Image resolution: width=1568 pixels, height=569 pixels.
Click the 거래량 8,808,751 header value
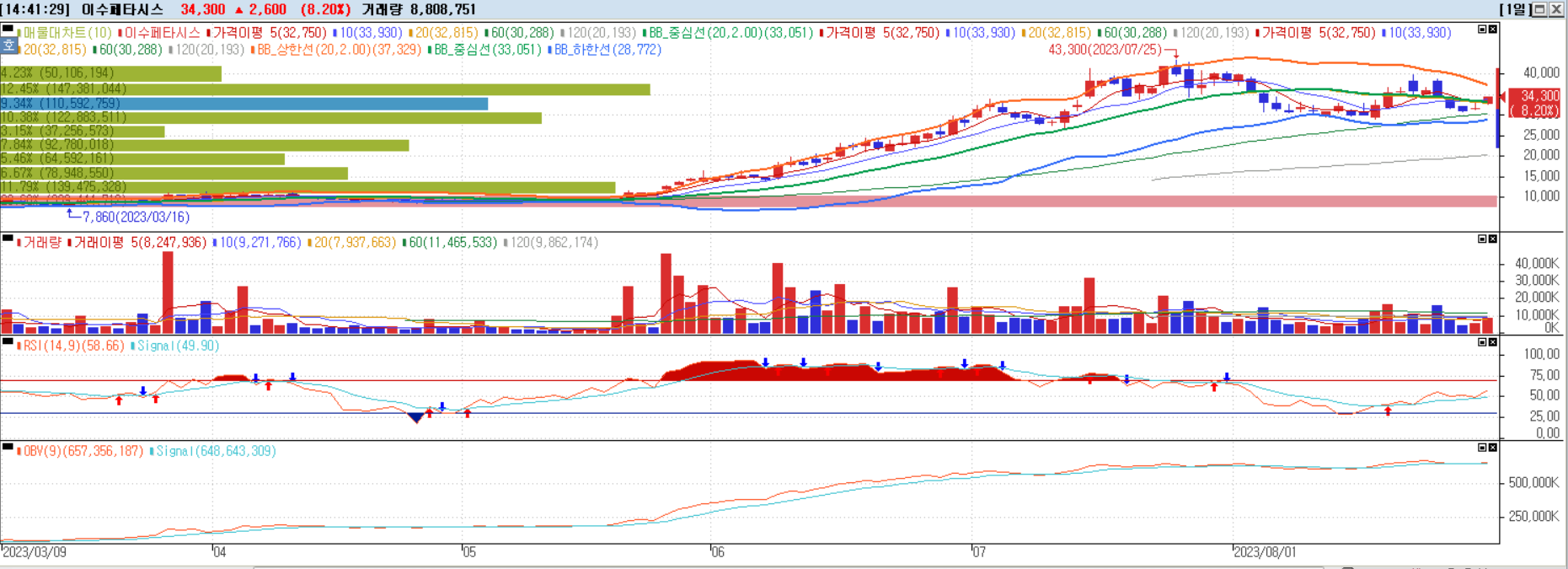[x=419, y=9]
